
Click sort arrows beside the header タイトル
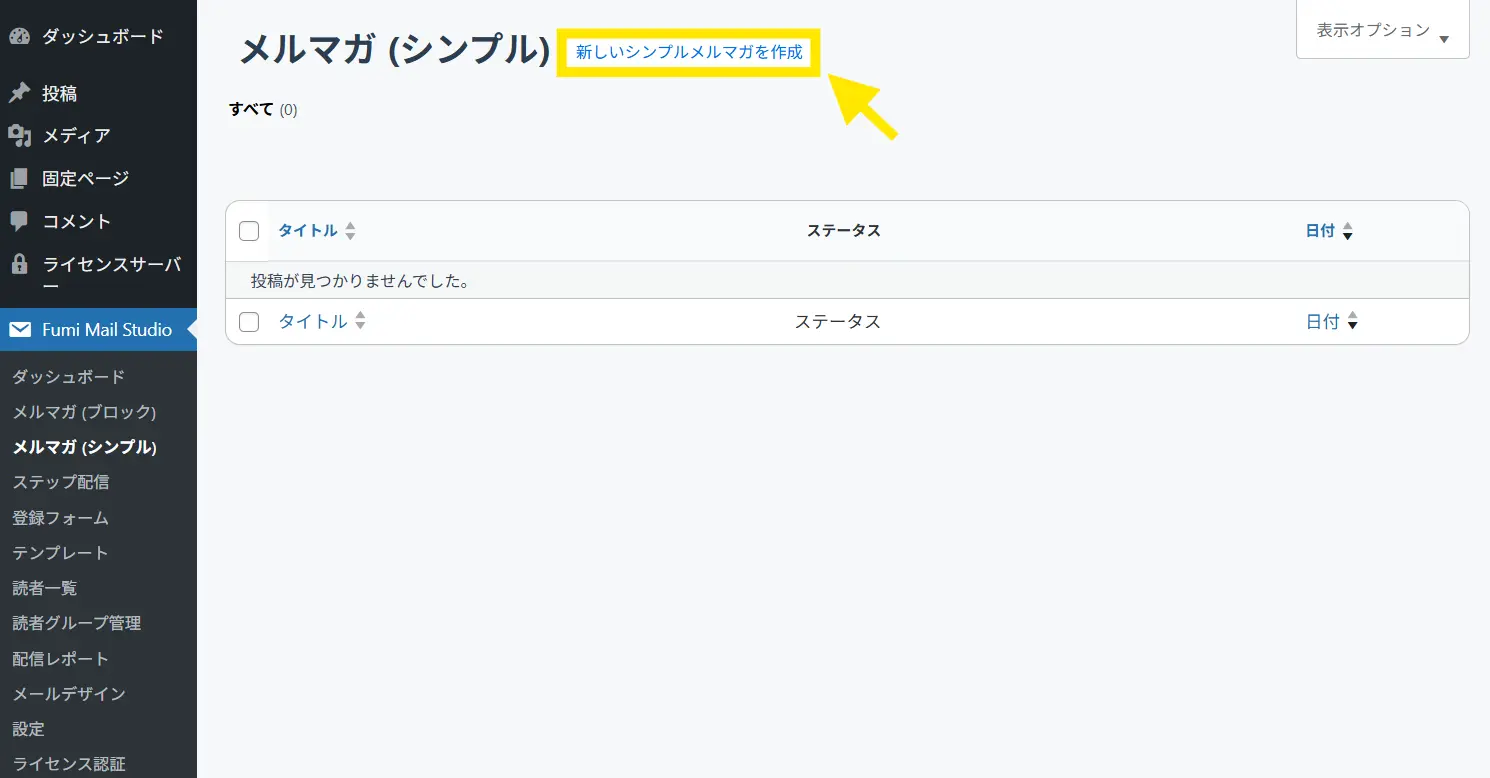coord(350,231)
